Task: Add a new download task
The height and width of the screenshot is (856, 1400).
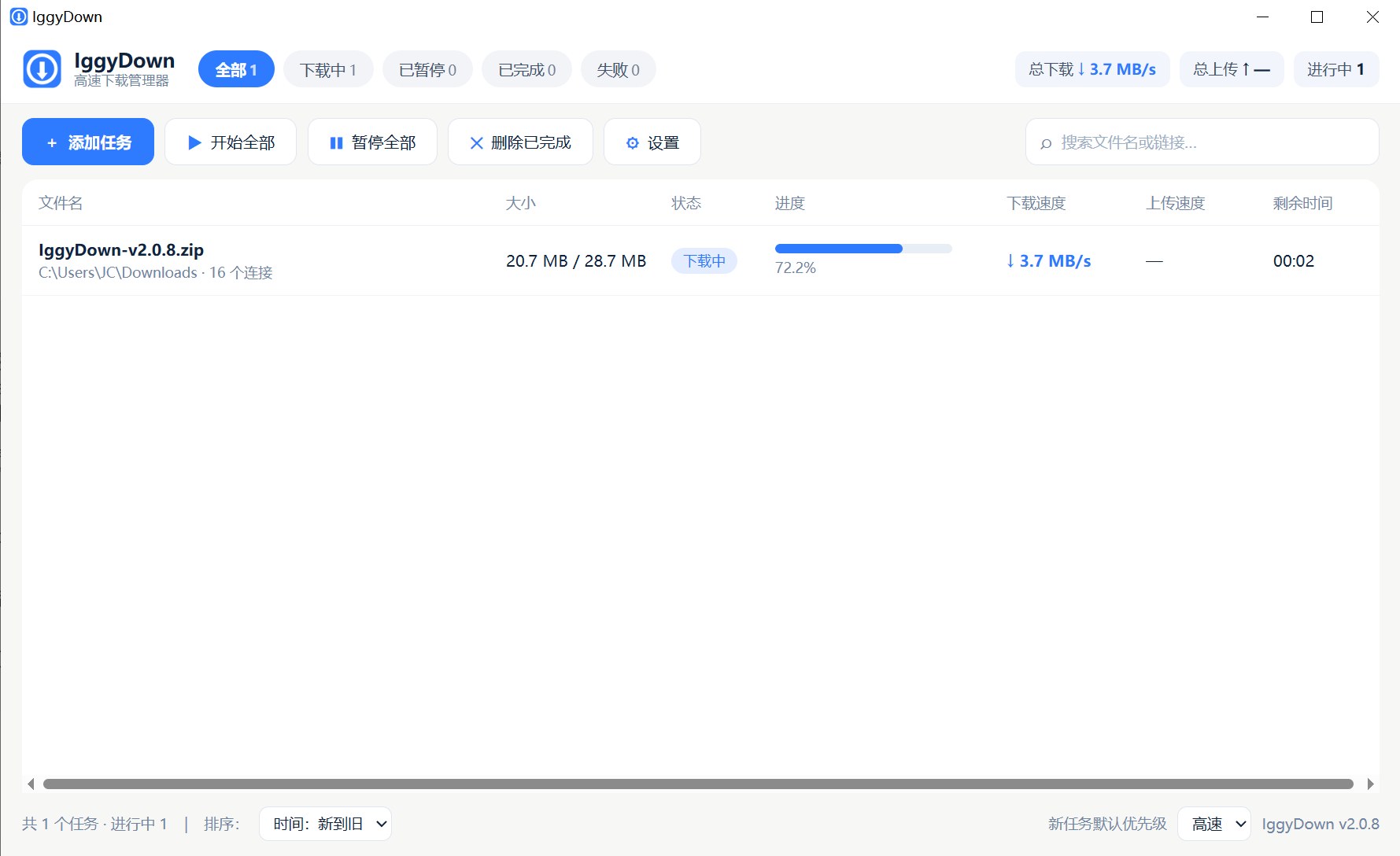Action: pos(88,142)
